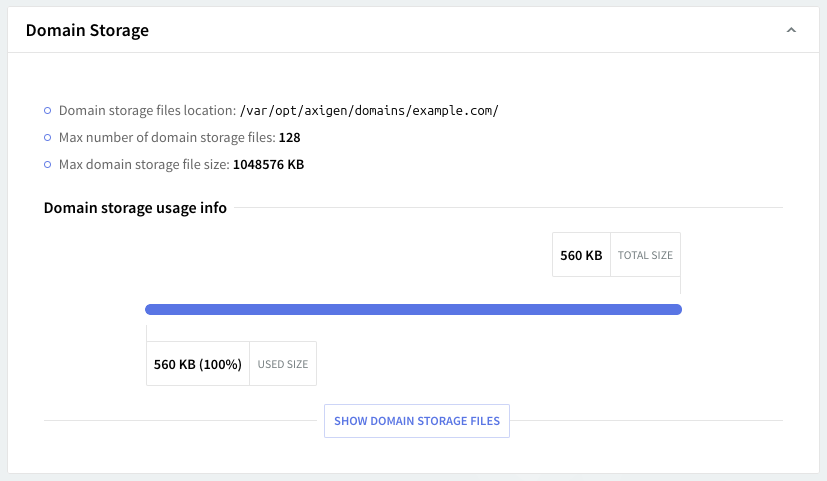Click the USED SIZE label

(283, 364)
